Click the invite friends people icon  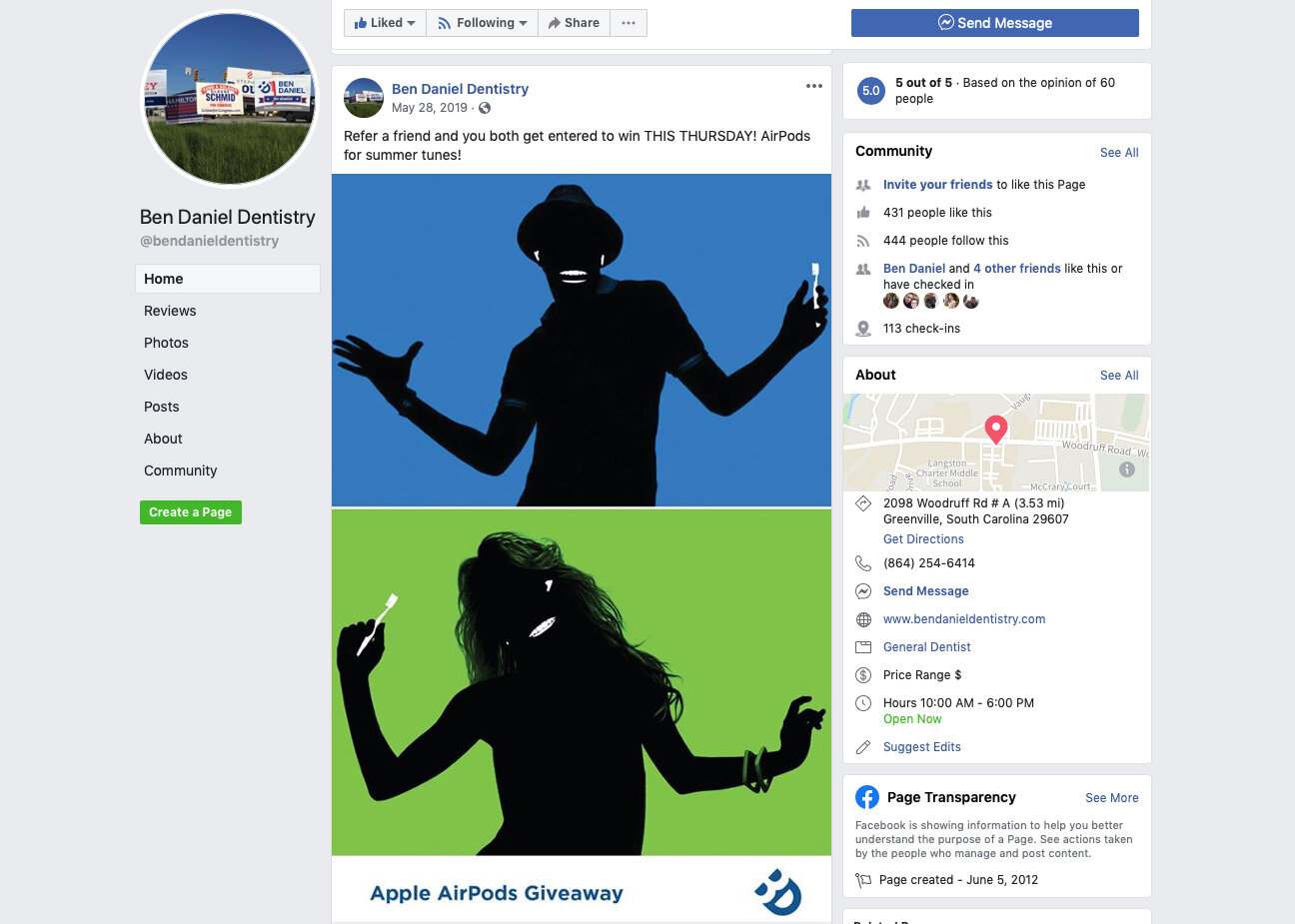click(863, 185)
